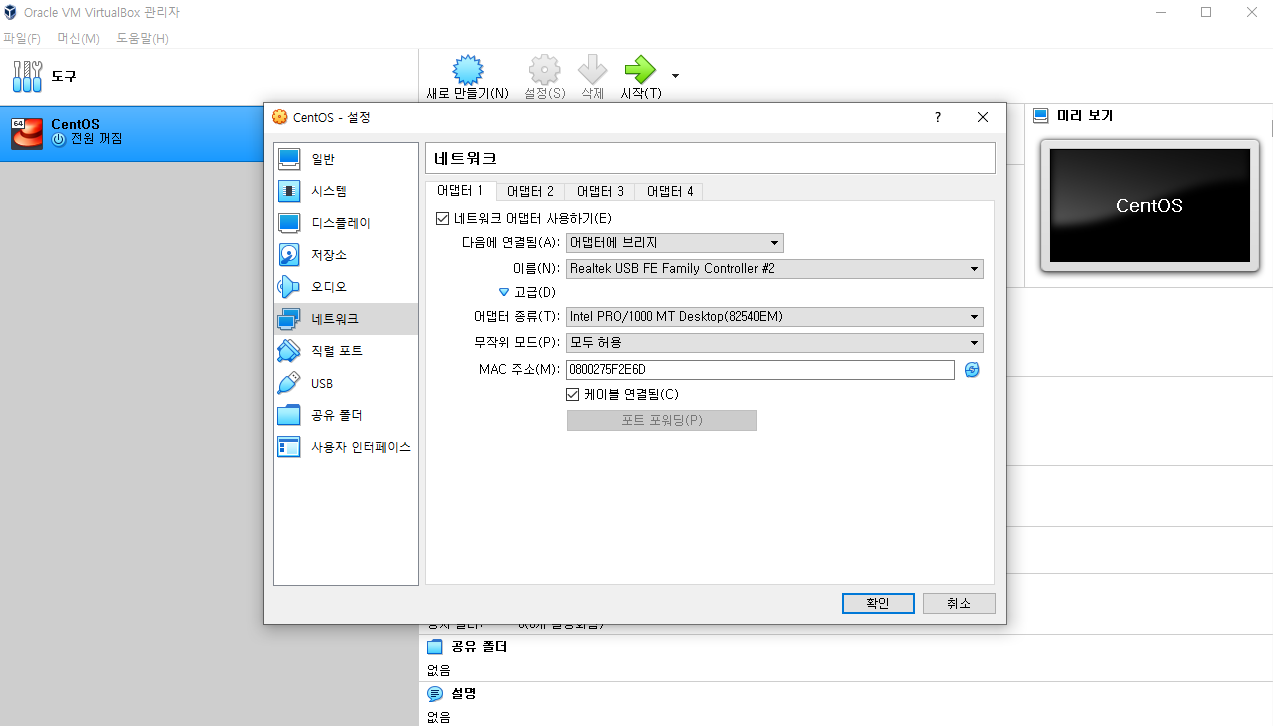
Task: Open the 무작위 모드(P) dropdown
Action: (x=775, y=343)
